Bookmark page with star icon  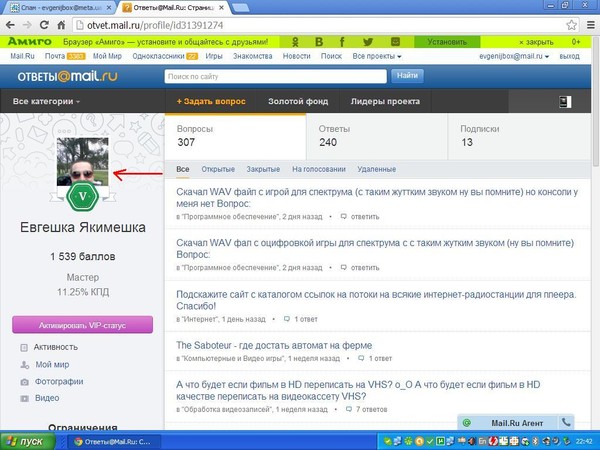pyautogui.click(x=571, y=25)
